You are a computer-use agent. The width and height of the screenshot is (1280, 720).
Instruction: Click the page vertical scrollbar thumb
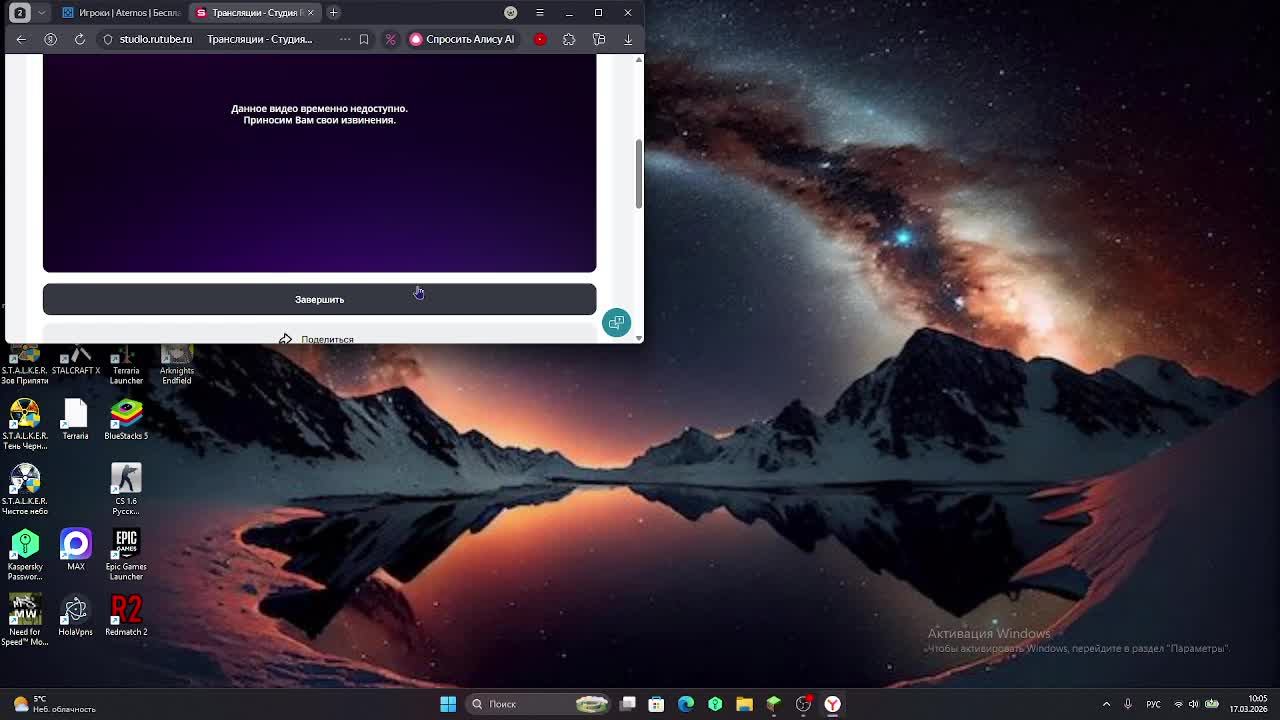tap(638, 174)
